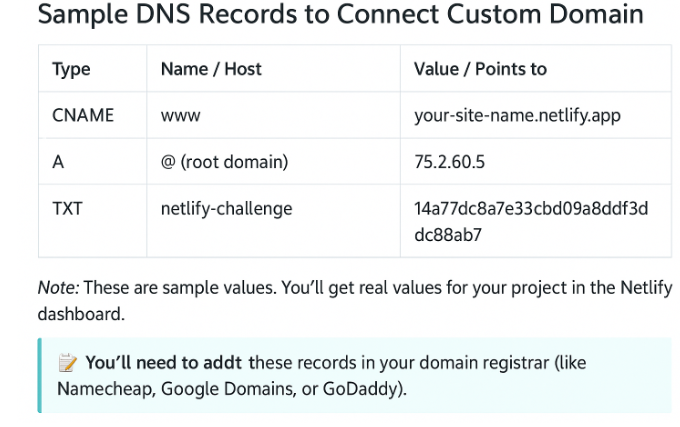Click the memo note emoji icon

[x=68, y=363]
